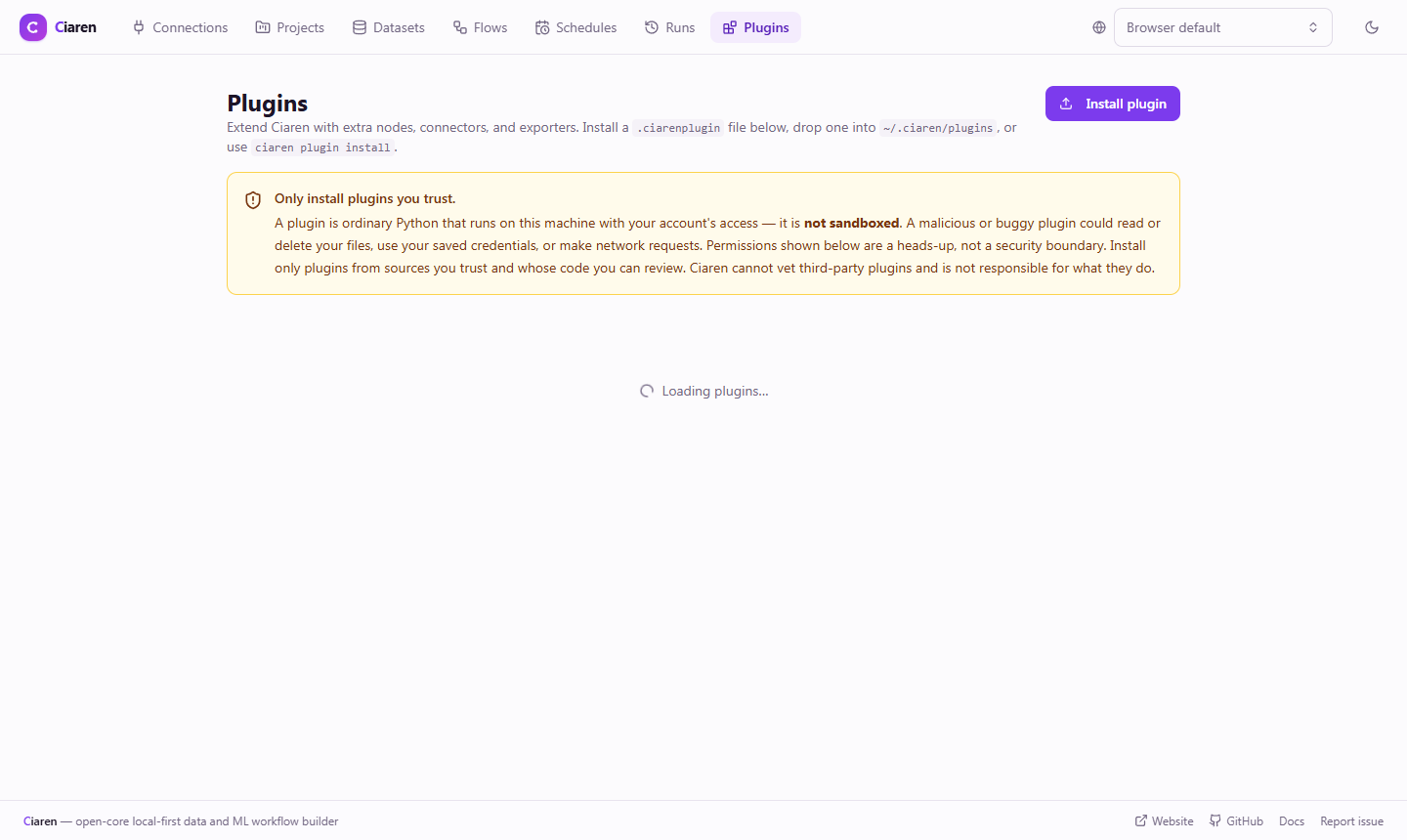View the Runs history page
This screenshot has height=840, width=1407.
(x=670, y=27)
